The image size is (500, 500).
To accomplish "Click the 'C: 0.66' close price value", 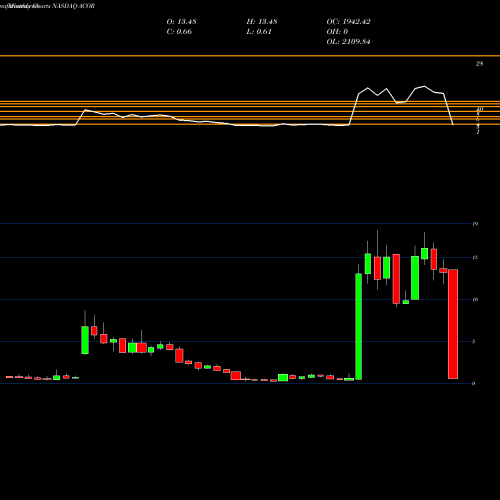I will pos(179,32).
